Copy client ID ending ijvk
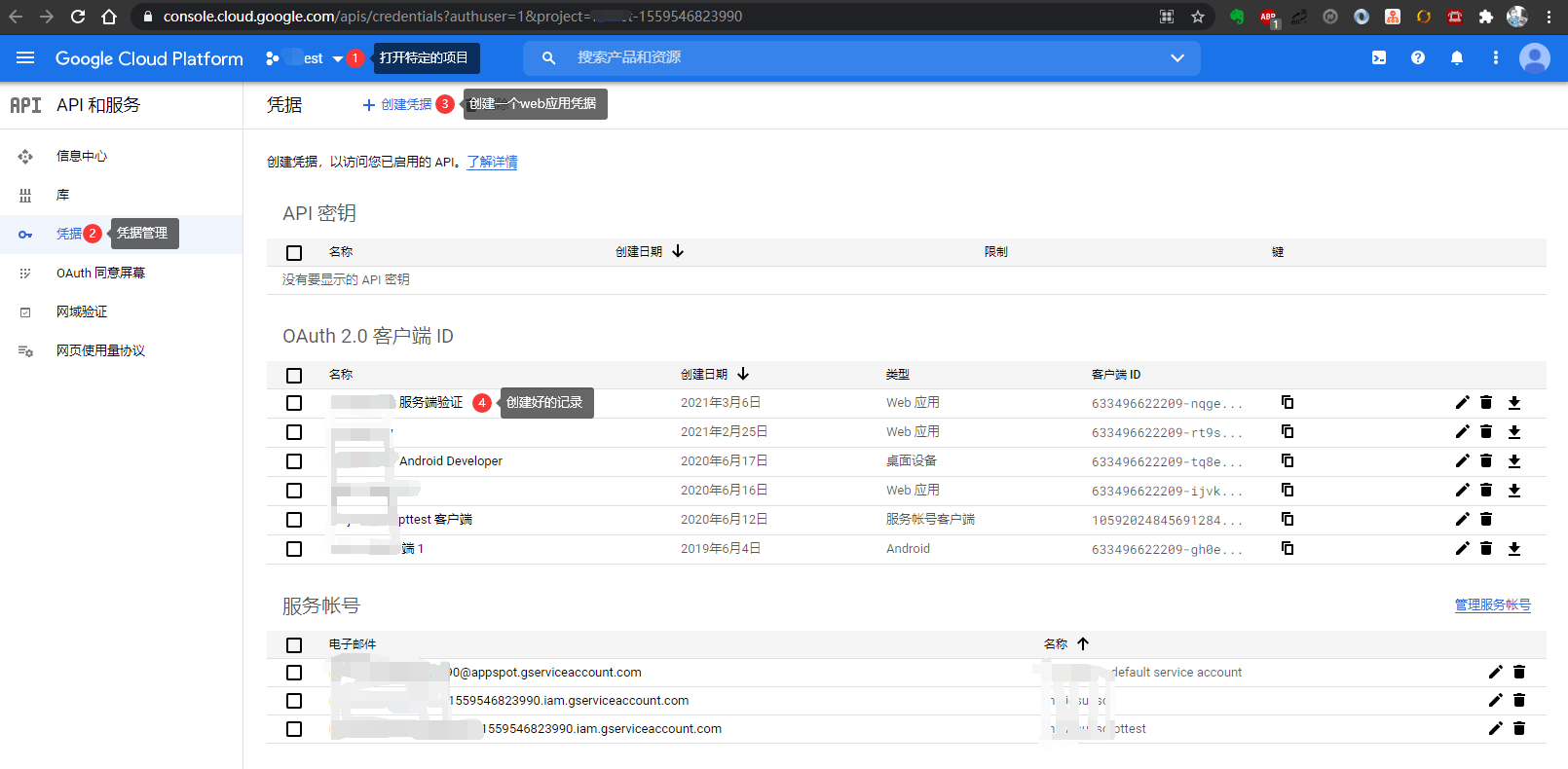This screenshot has width=1568, height=769. [x=1288, y=490]
